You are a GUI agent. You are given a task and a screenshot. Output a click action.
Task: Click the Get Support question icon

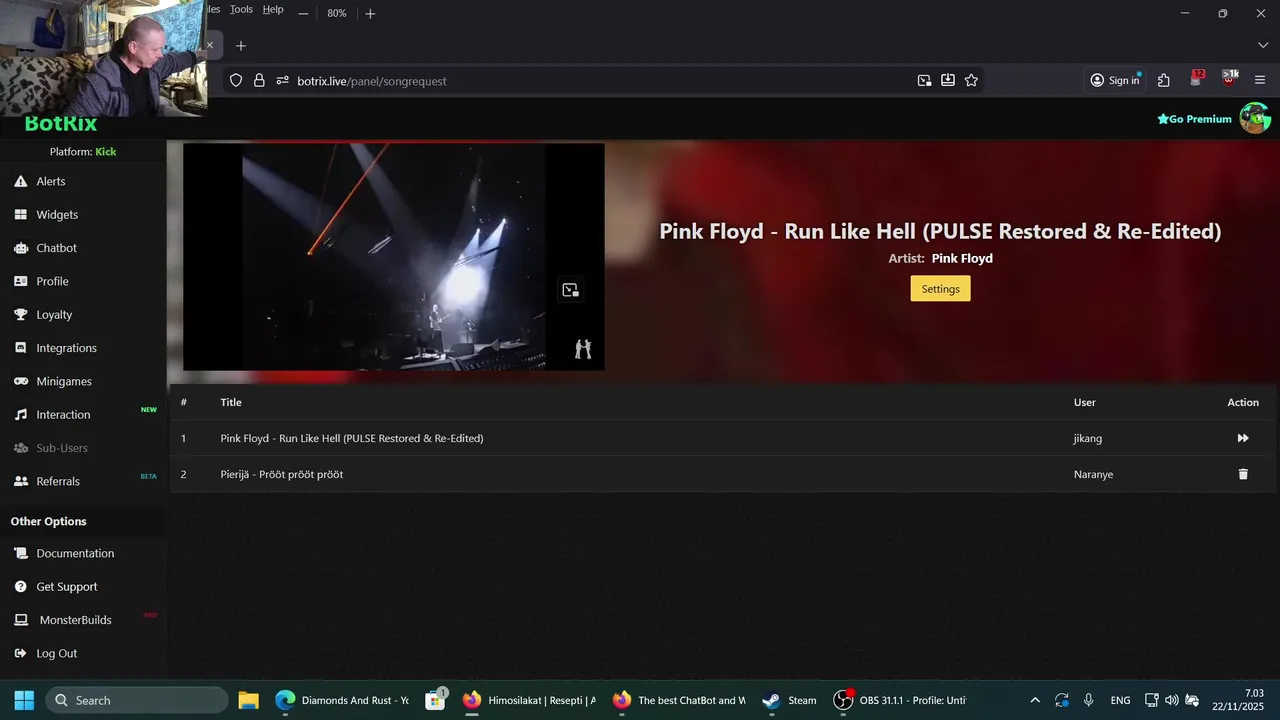pos(20,586)
